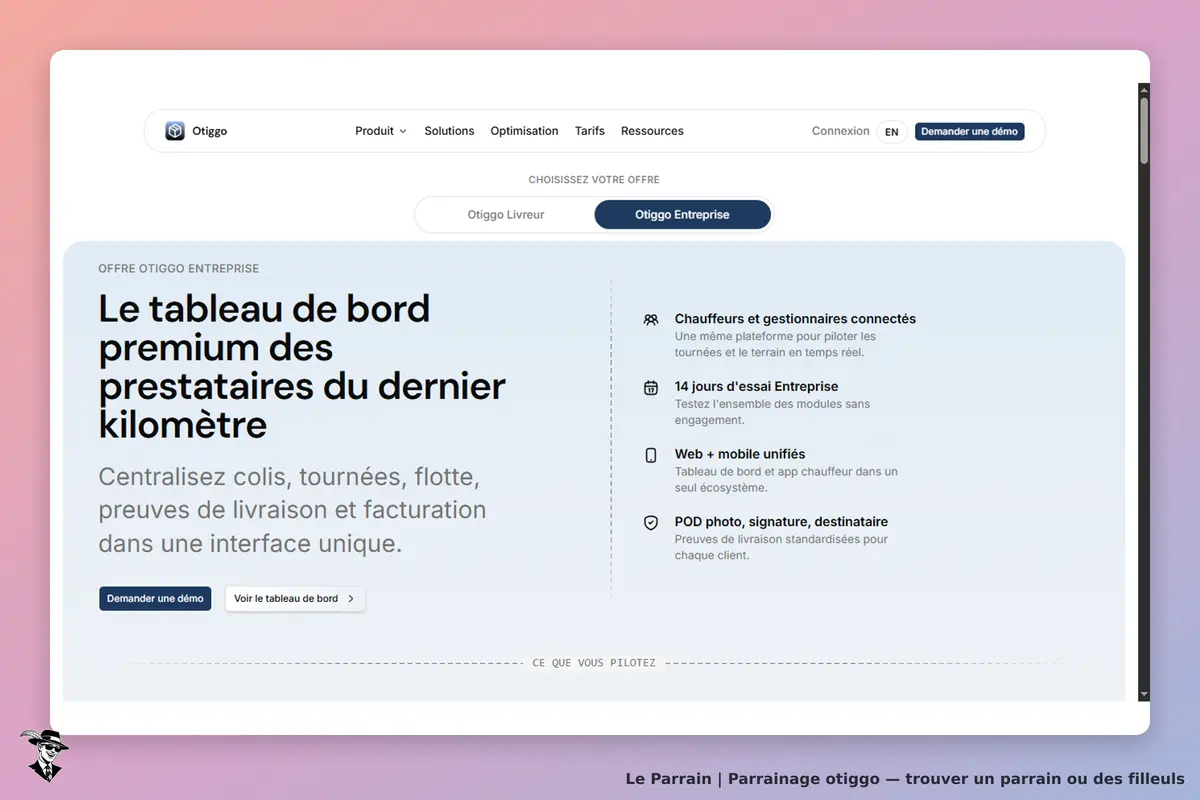Expand the Produit dropdown chevron
The width and height of the screenshot is (1200, 800).
coord(403,131)
